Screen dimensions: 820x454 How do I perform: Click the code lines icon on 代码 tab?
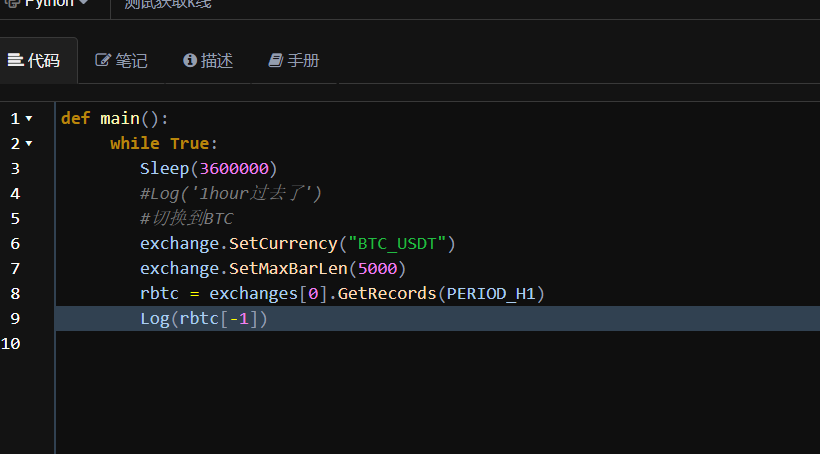(x=15, y=60)
